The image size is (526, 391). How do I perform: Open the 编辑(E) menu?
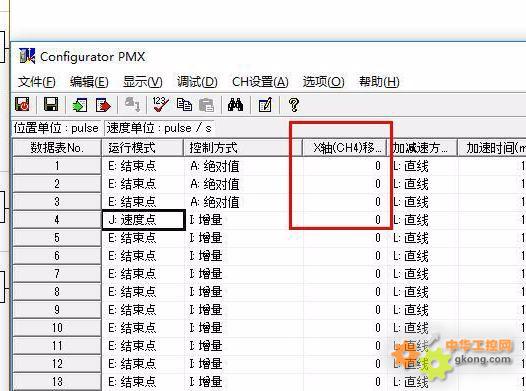(89, 82)
